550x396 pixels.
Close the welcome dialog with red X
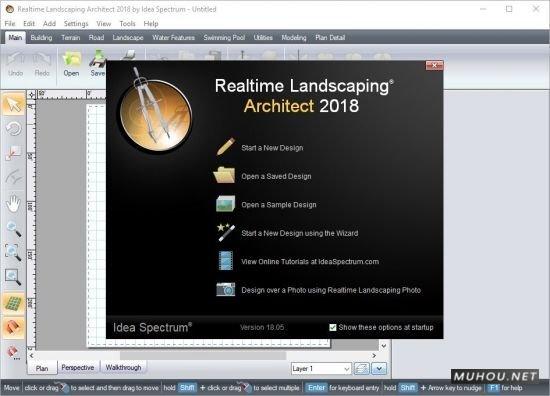coord(434,65)
